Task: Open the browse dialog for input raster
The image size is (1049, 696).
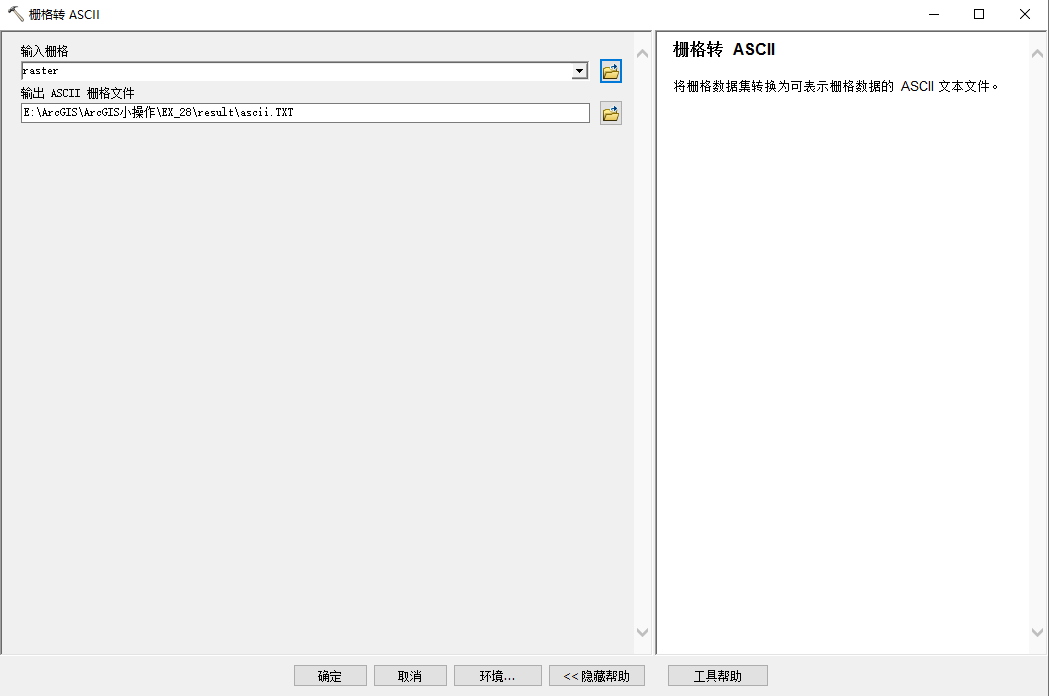Action: (x=610, y=71)
